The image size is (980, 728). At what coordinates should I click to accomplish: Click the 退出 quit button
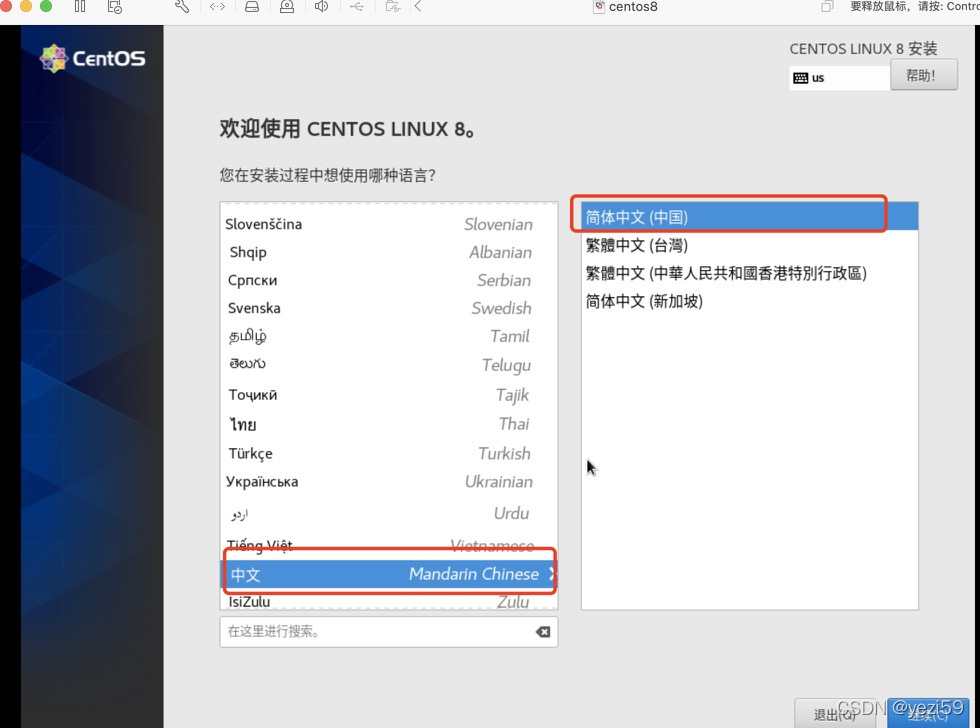coord(834,714)
